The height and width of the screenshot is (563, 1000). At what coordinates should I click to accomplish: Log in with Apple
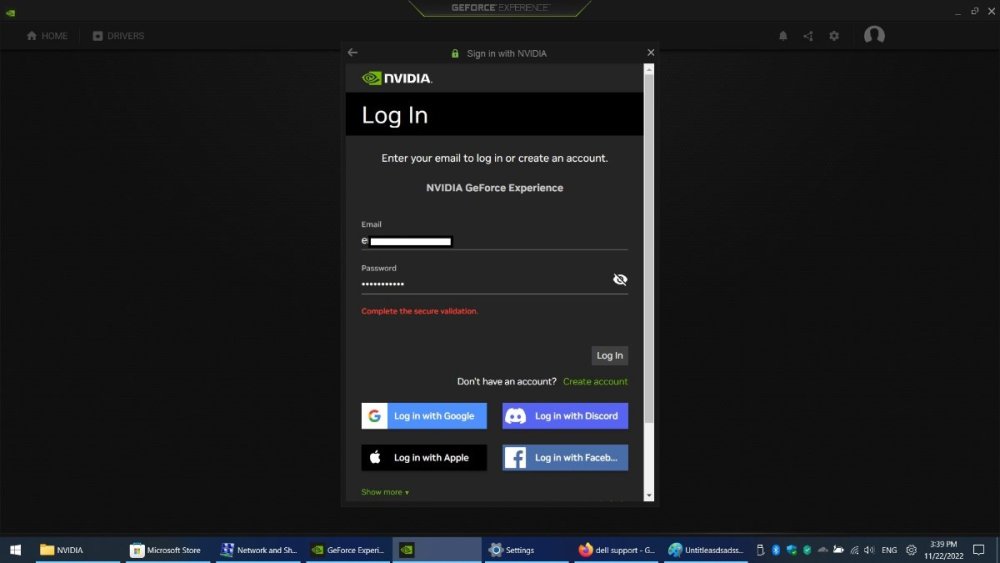[424, 457]
